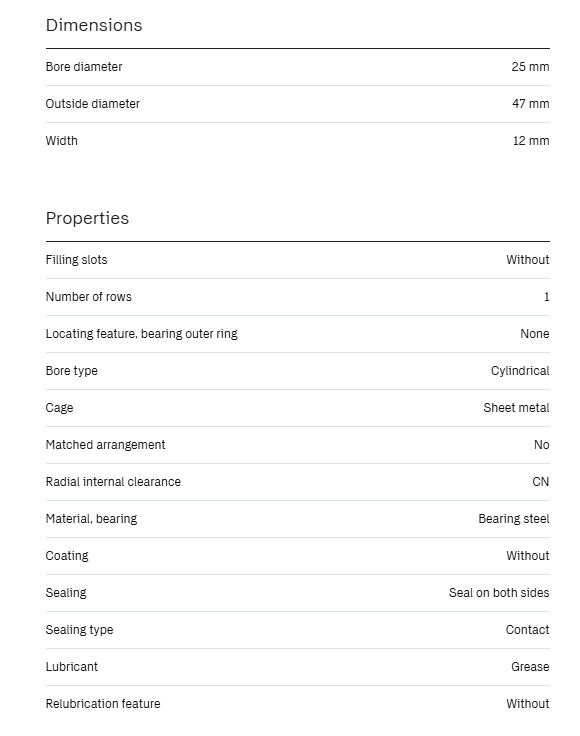Click the CN radial clearance value
The height and width of the screenshot is (736, 580).
(x=541, y=482)
